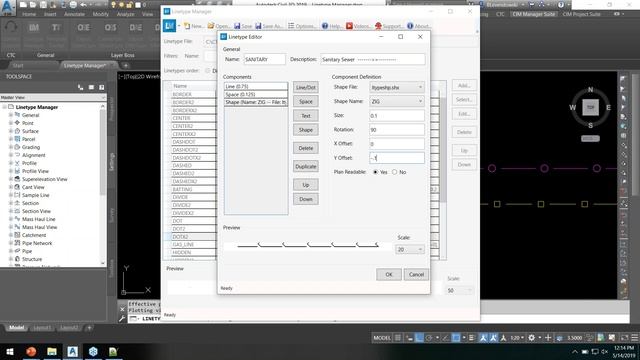Viewport: 640px width, 360px height.
Task: Expand the Alignment node in Toolspace tree
Action: point(11,155)
